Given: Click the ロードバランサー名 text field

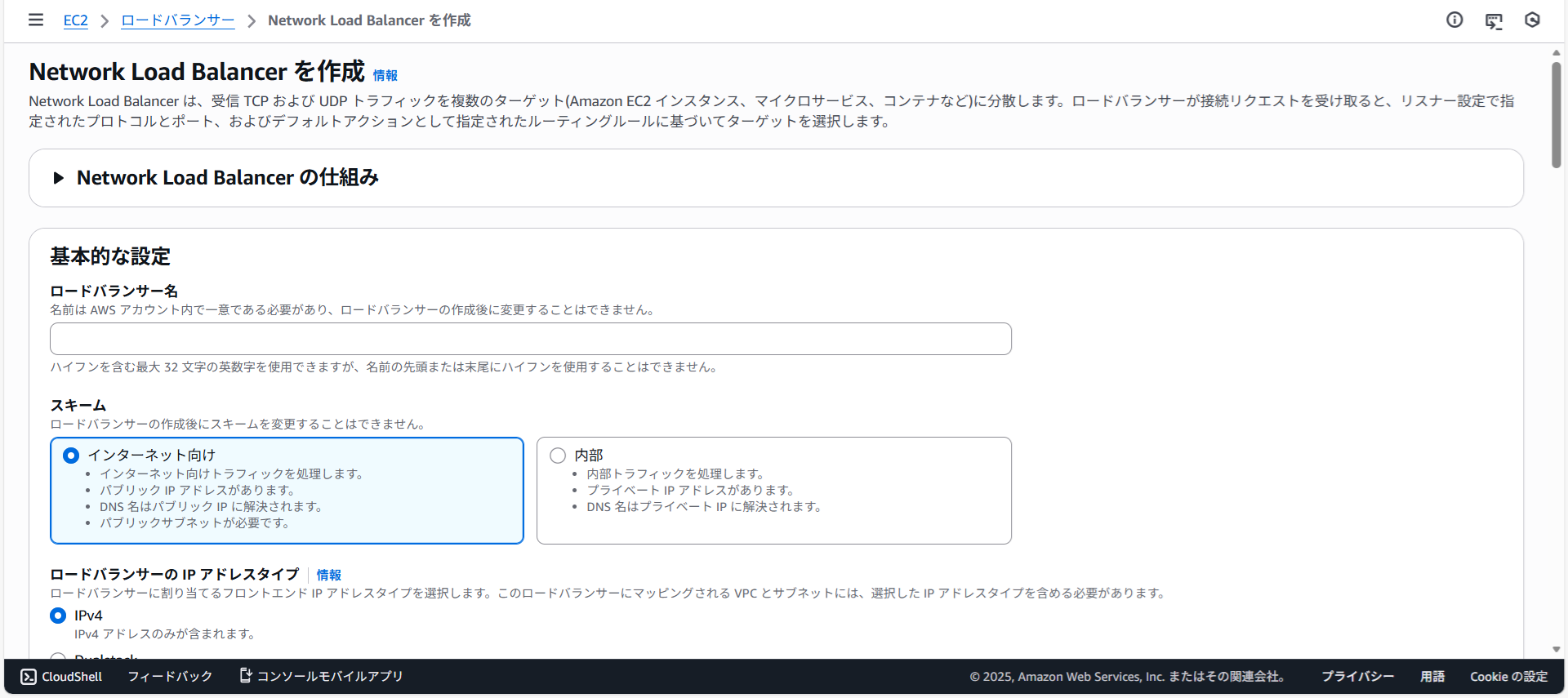Looking at the screenshot, I should pos(531,339).
